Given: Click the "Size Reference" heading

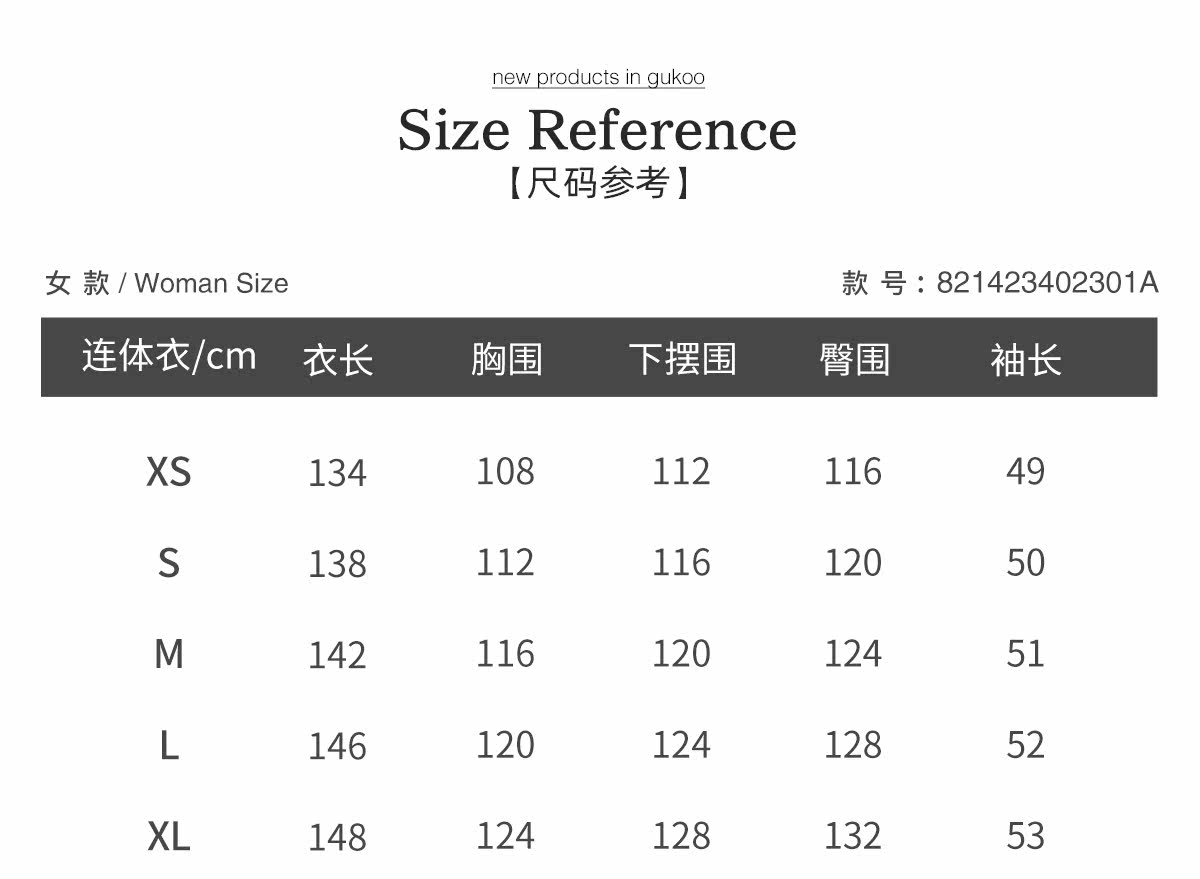Looking at the screenshot, I should pyautogui.click(x=598, y=130).
